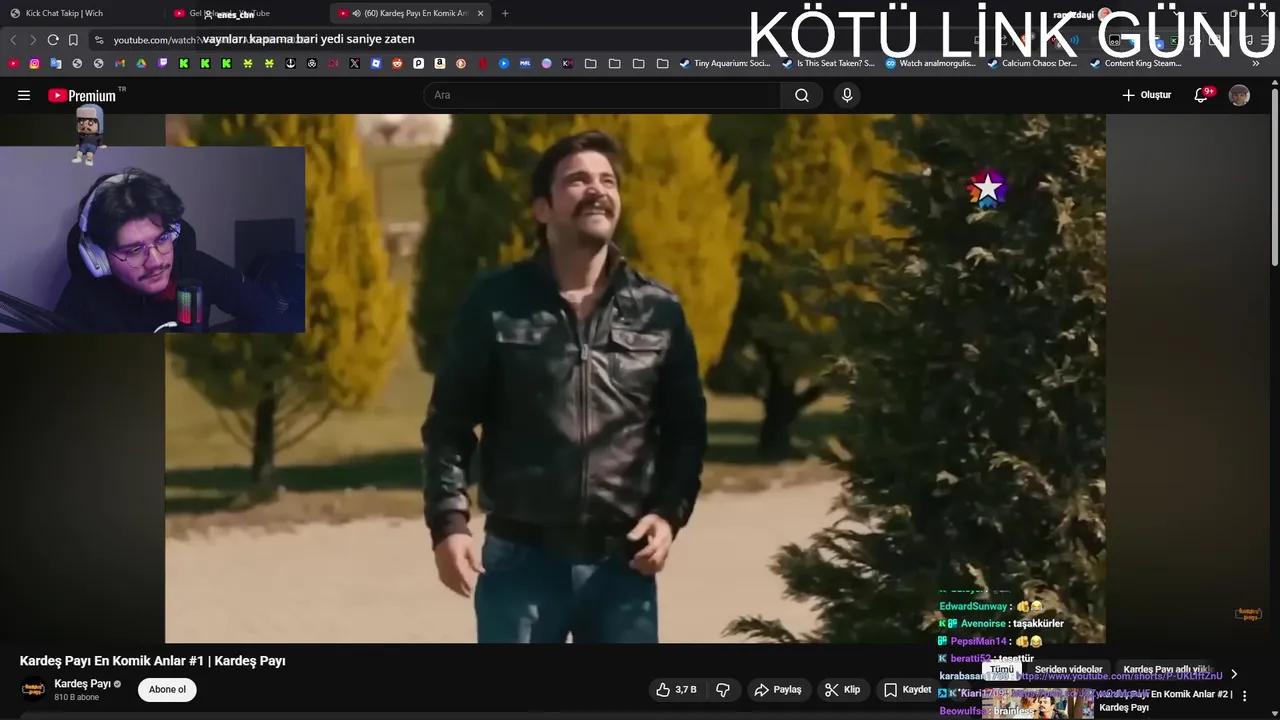The image size is (1280, 720).
Task: Show more filter chips with right chevron
Action: [1233, 674]
